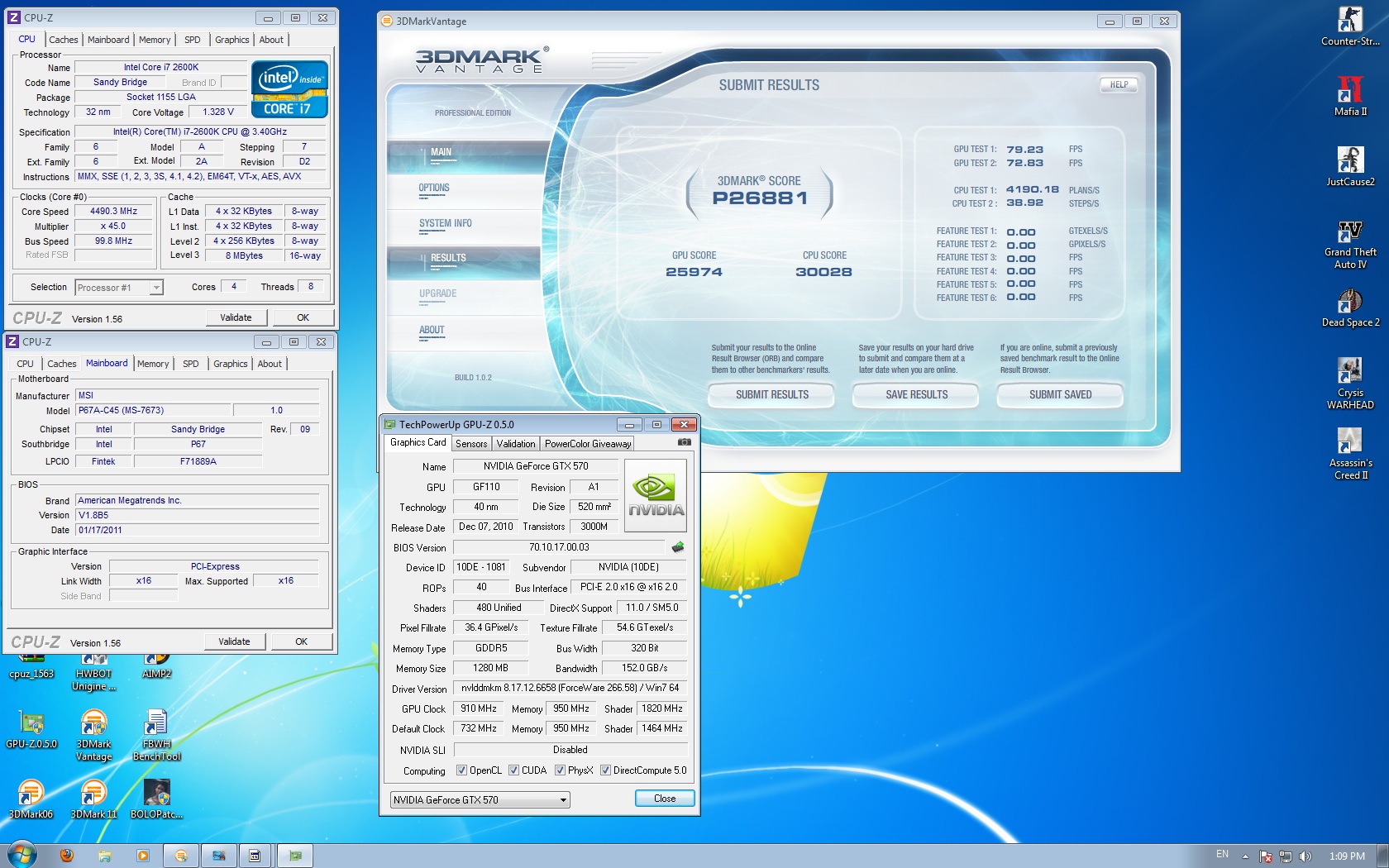1389x868 pixels.
Task: Open the Processor #1 selection dropdown
Action: (x=119, y=287)
